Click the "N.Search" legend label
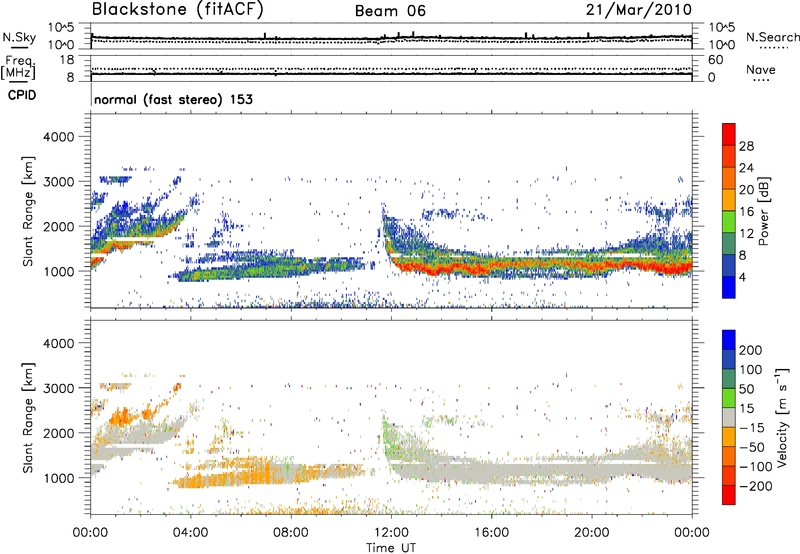 tap(772, 37)
